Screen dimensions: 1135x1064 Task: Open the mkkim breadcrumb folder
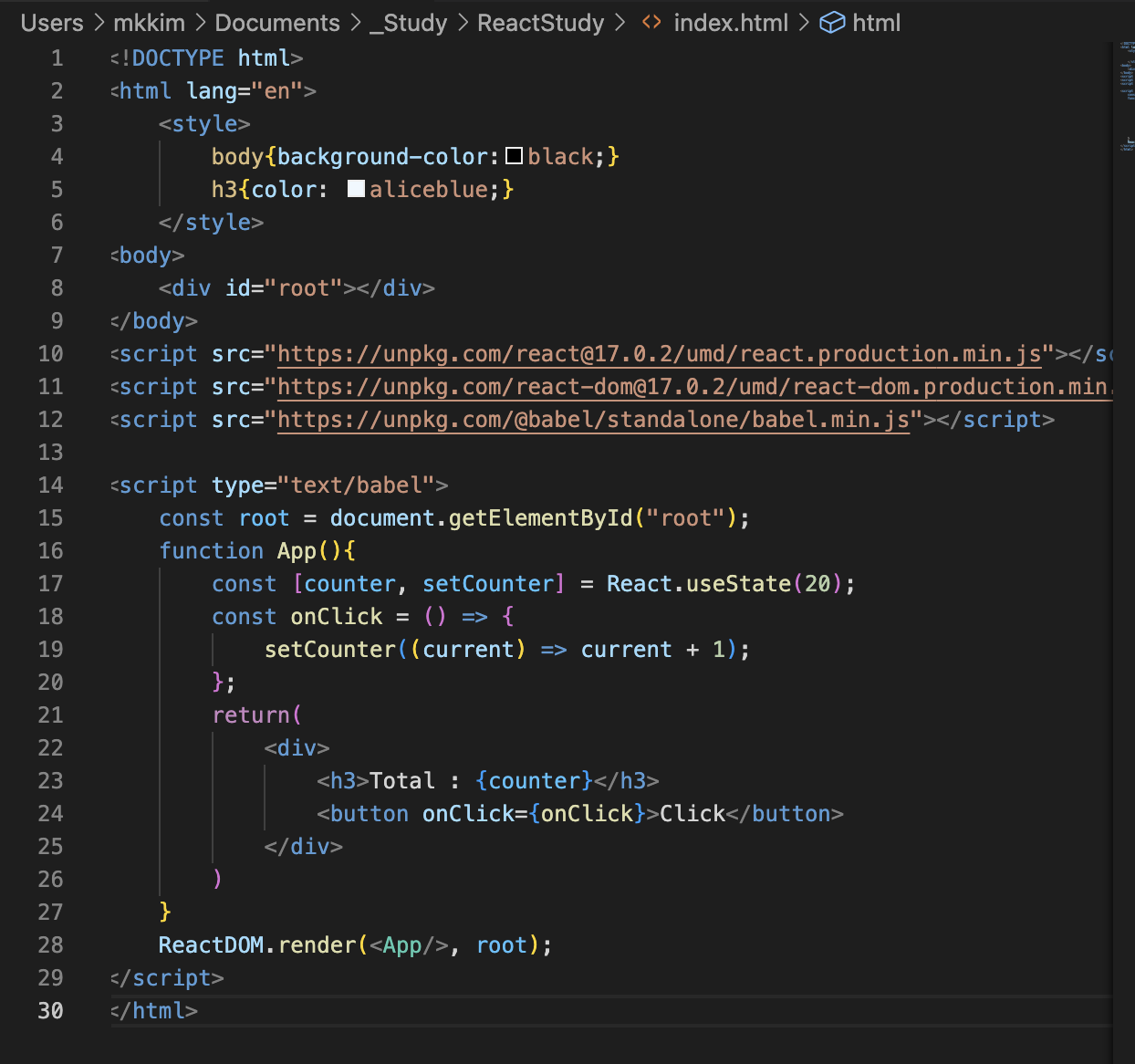point(149,23)
